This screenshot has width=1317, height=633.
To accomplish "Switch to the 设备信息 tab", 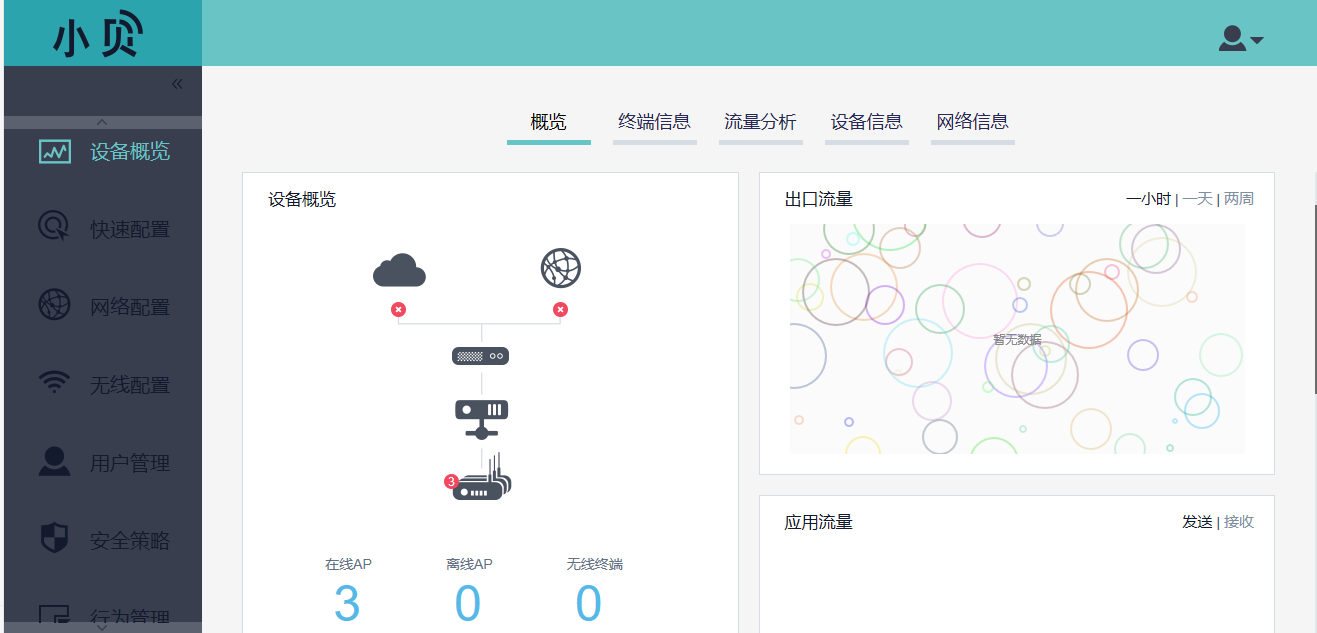I will tap(866, 122).
